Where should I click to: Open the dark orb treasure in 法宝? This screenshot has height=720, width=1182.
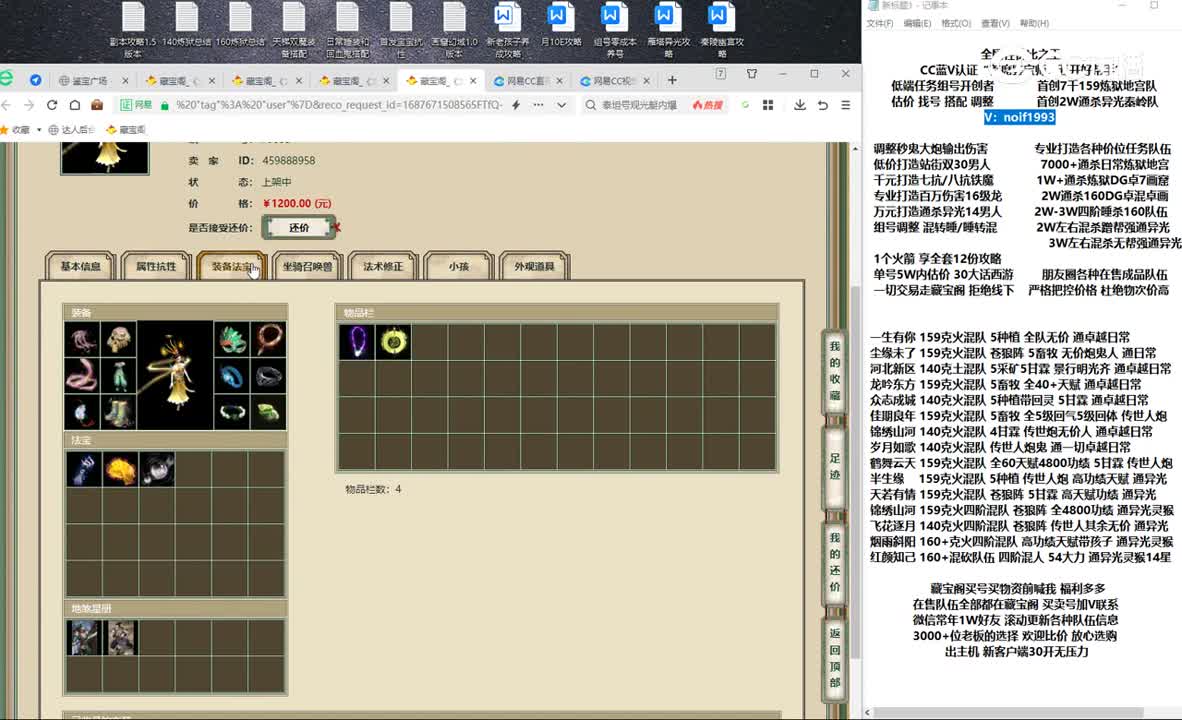coord(157,469)
